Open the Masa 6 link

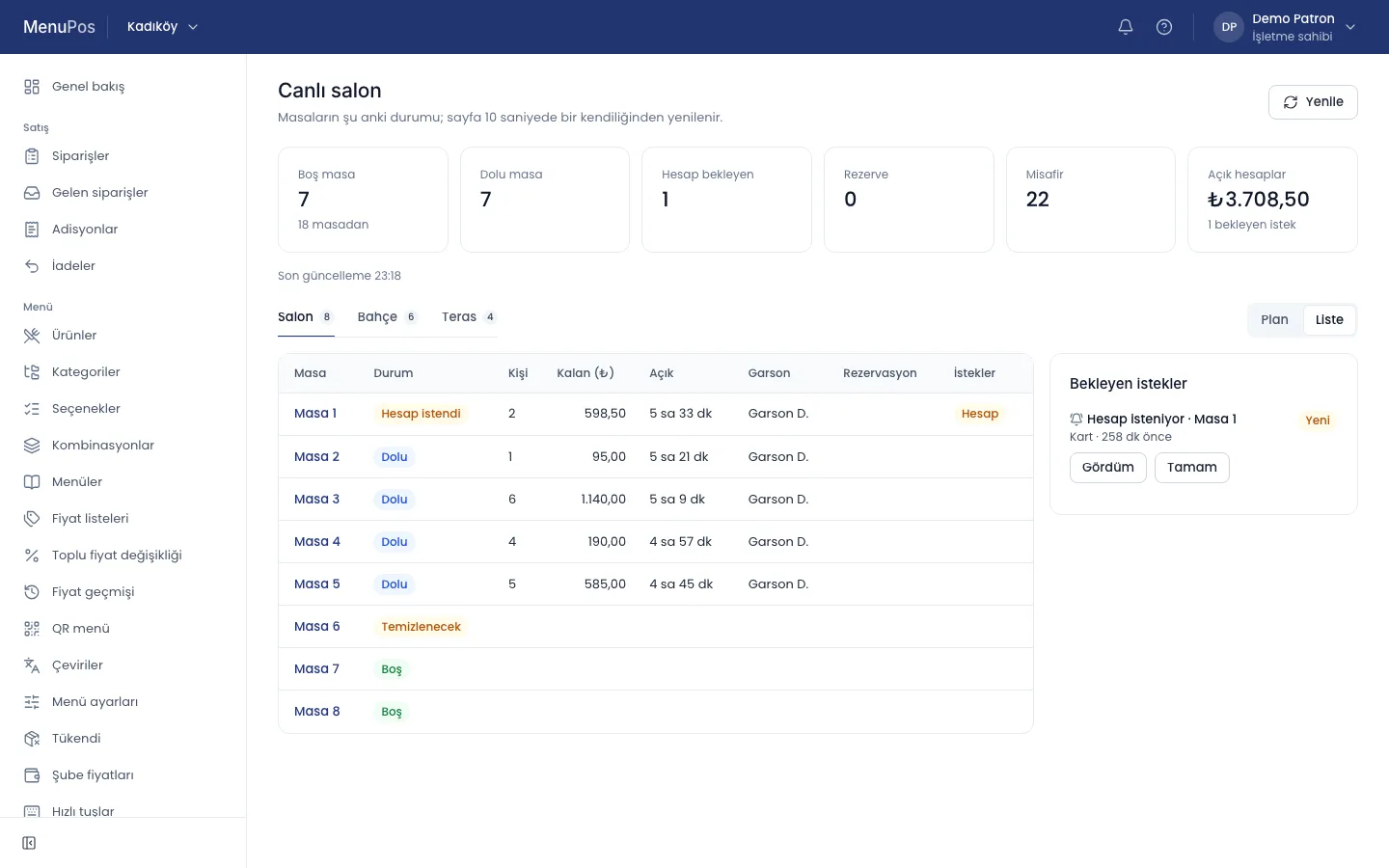pos(317,627)
